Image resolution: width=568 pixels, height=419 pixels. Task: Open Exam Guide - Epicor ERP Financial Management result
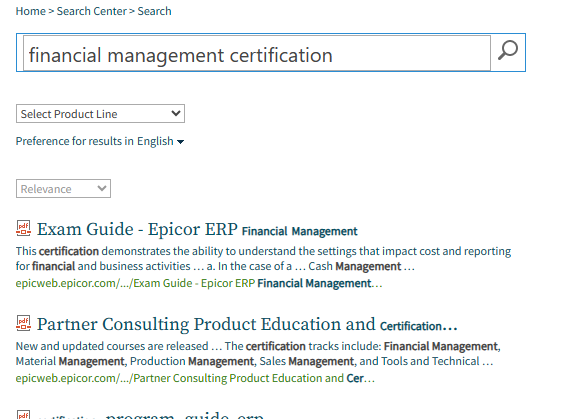(x=197, y=230)
